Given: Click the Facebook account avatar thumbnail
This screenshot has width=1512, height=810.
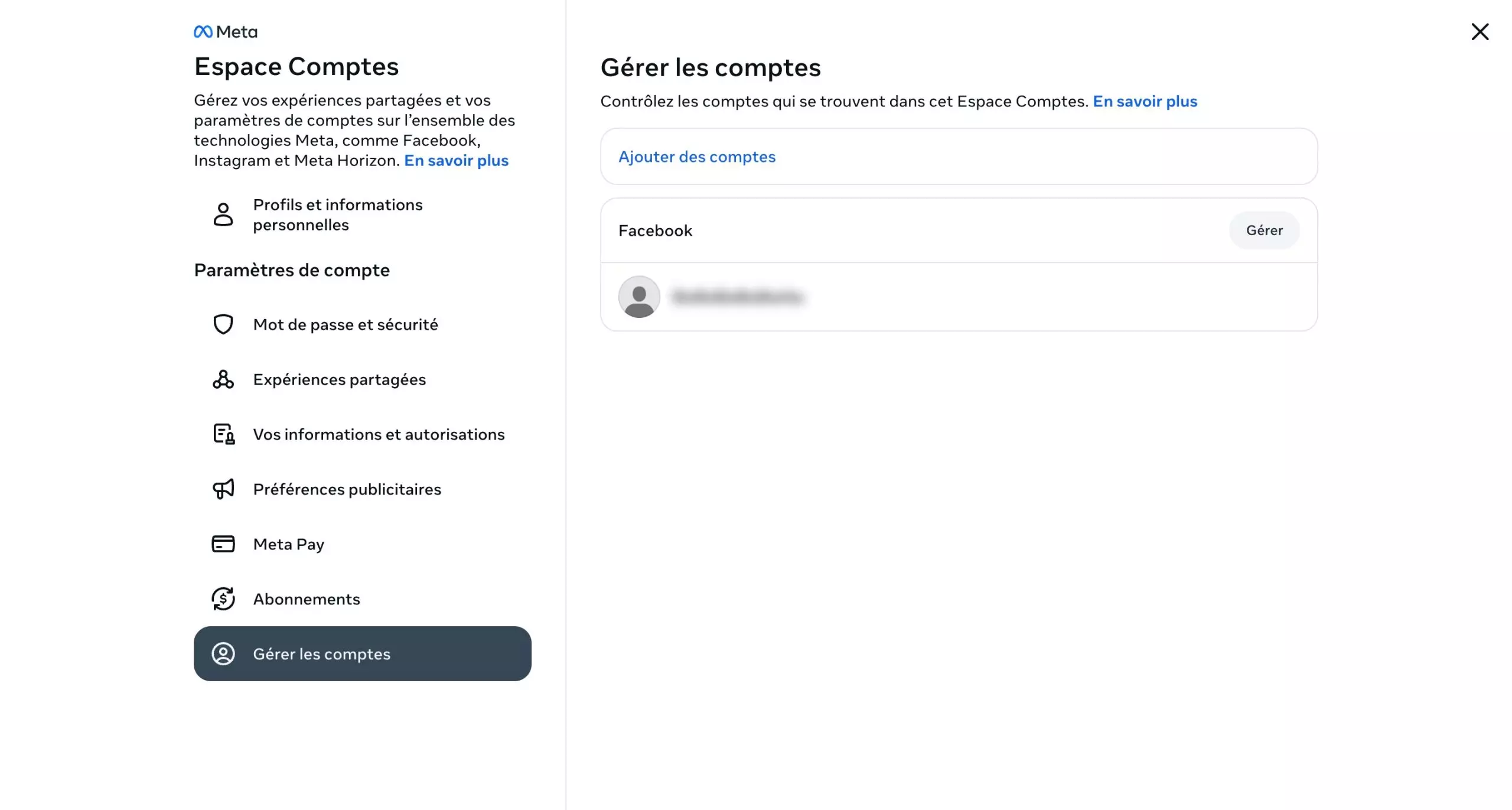Looking at the screenshot, I should (x=639, y=297).
